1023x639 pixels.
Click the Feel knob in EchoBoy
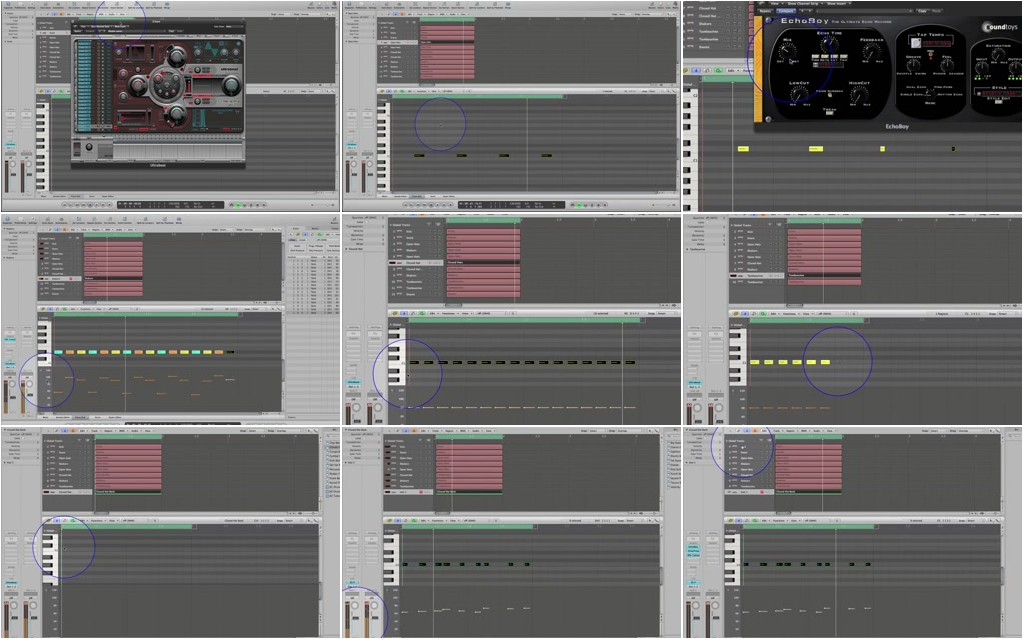pyautogui.click(x=947, y=65)
